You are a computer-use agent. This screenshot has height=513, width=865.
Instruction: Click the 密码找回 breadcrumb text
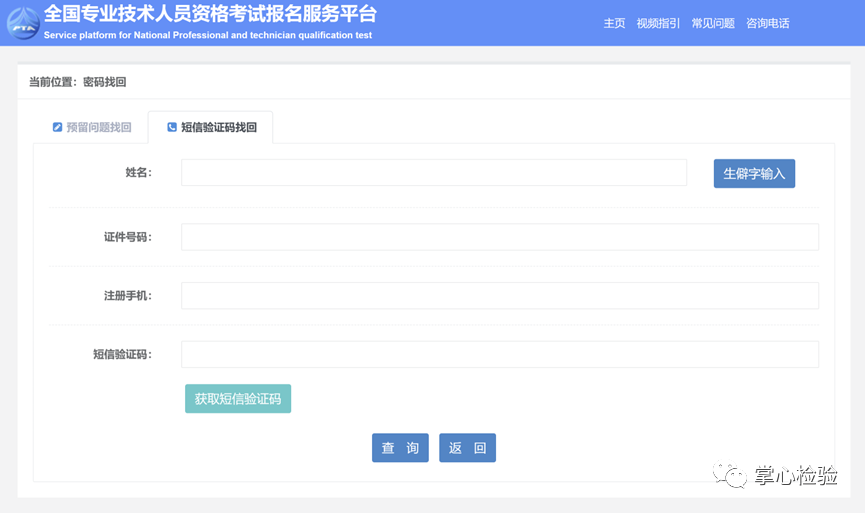(x=104, y=82)
